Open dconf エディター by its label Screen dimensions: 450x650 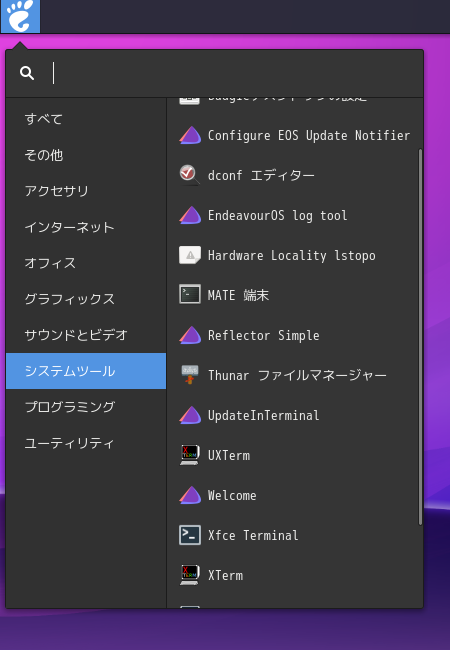261,175
